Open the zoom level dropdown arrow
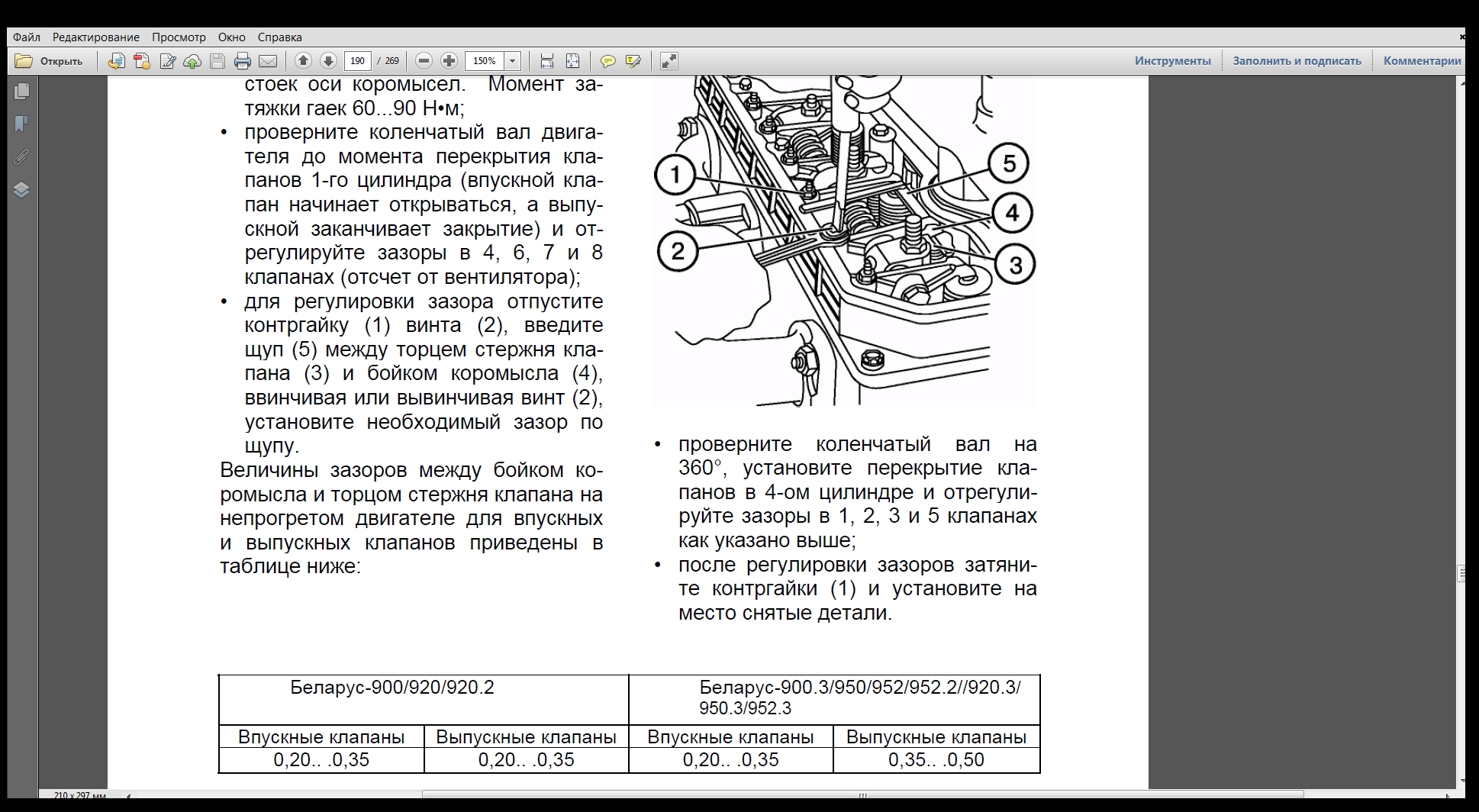This screenshot has height=812, width=1479. pos(513,61)
